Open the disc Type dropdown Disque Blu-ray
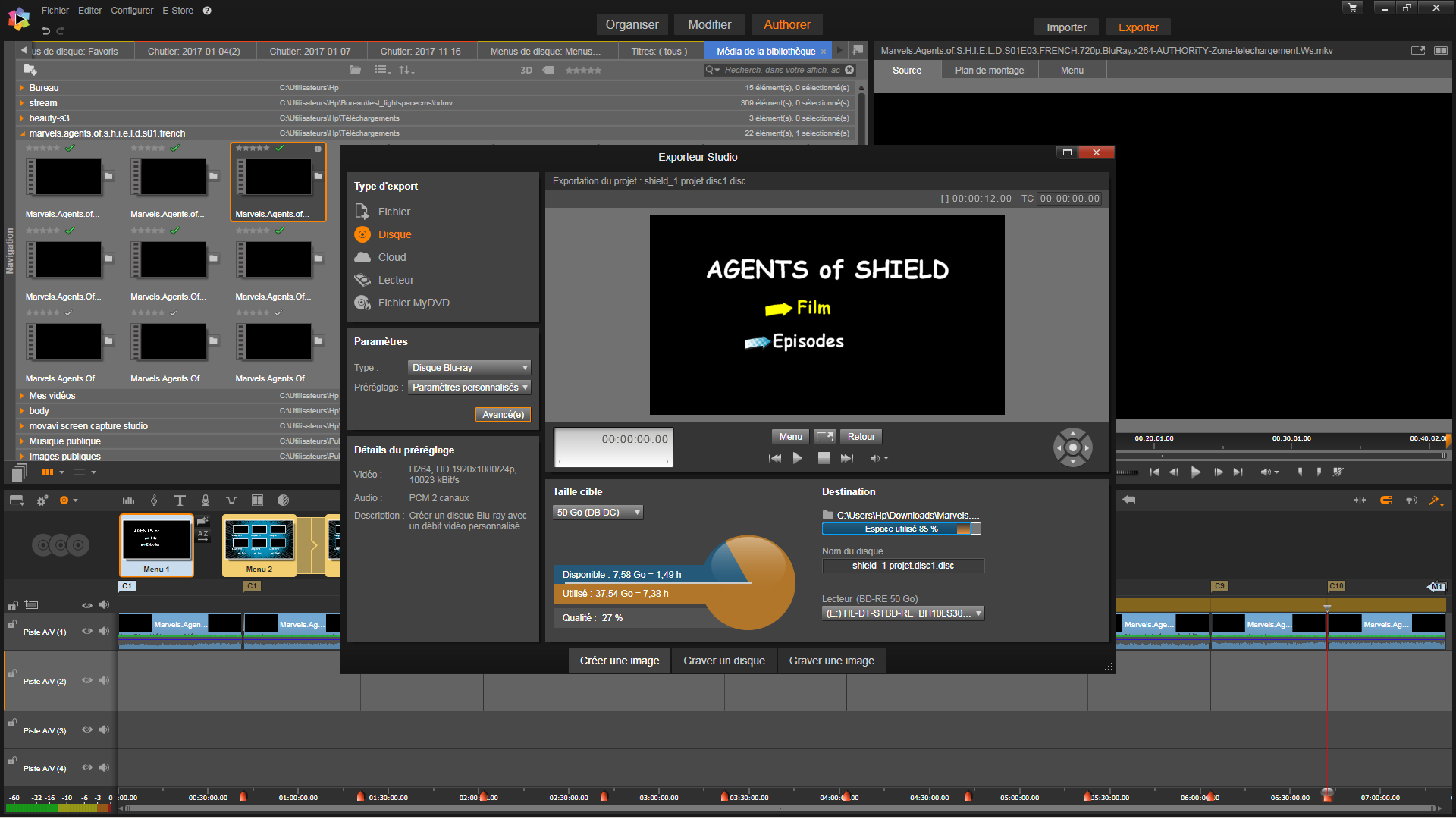Image resolution: width=1456 pixels, height=819 pixels. click(x=469, y=367)
